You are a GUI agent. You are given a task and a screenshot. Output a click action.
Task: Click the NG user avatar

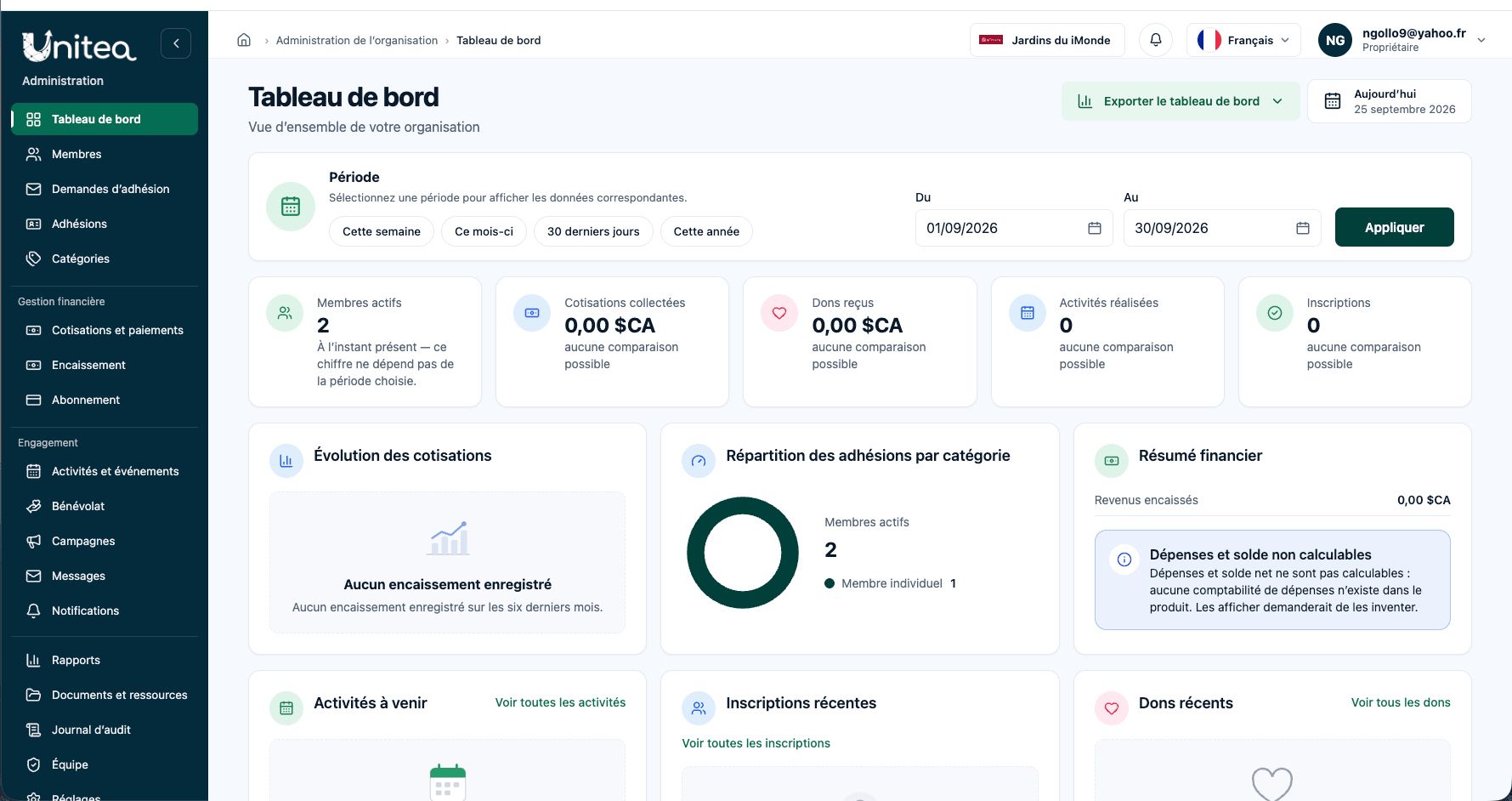coord(1335,40)
